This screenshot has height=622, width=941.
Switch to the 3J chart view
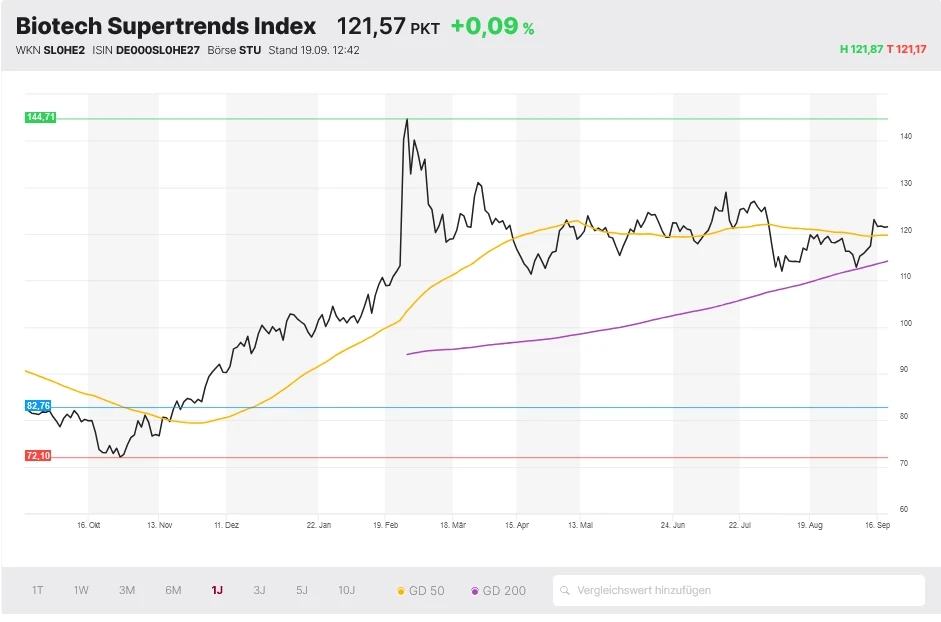258,590
